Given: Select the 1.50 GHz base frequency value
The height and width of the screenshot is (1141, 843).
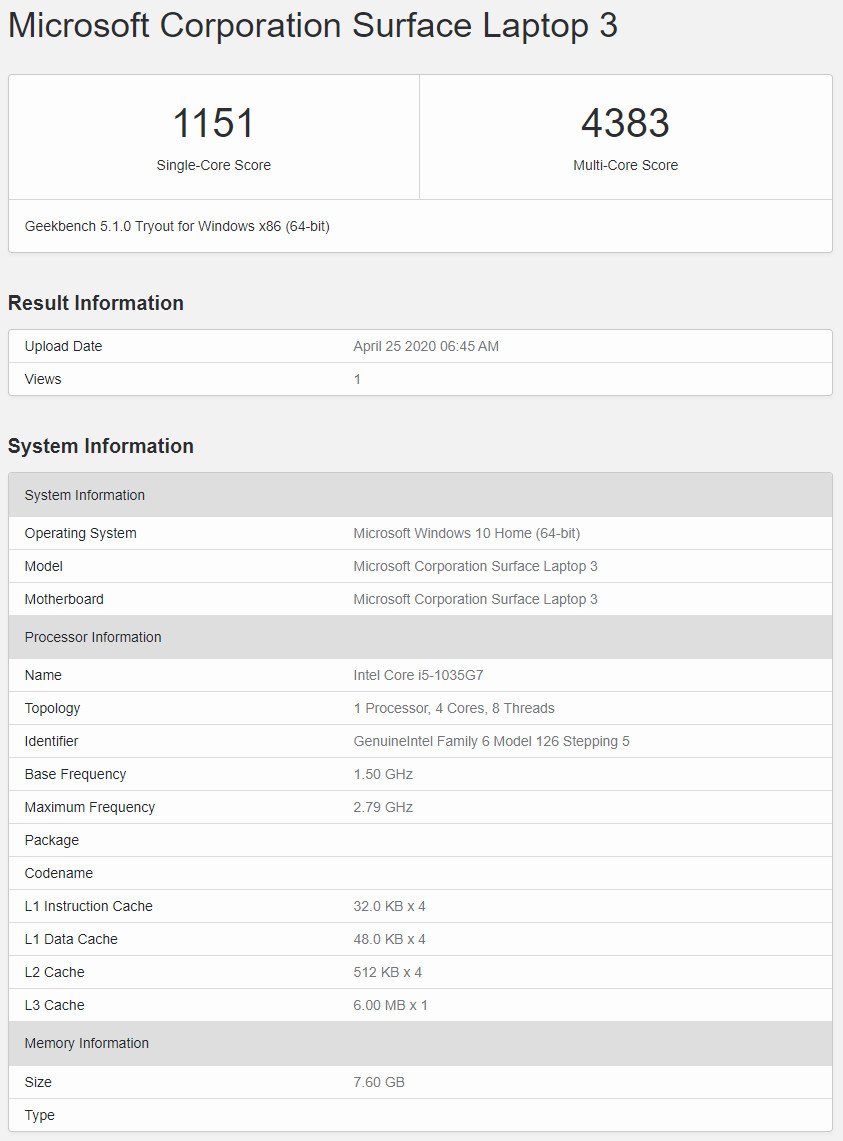Looking at the screenshot, I should tap(383, 774).
